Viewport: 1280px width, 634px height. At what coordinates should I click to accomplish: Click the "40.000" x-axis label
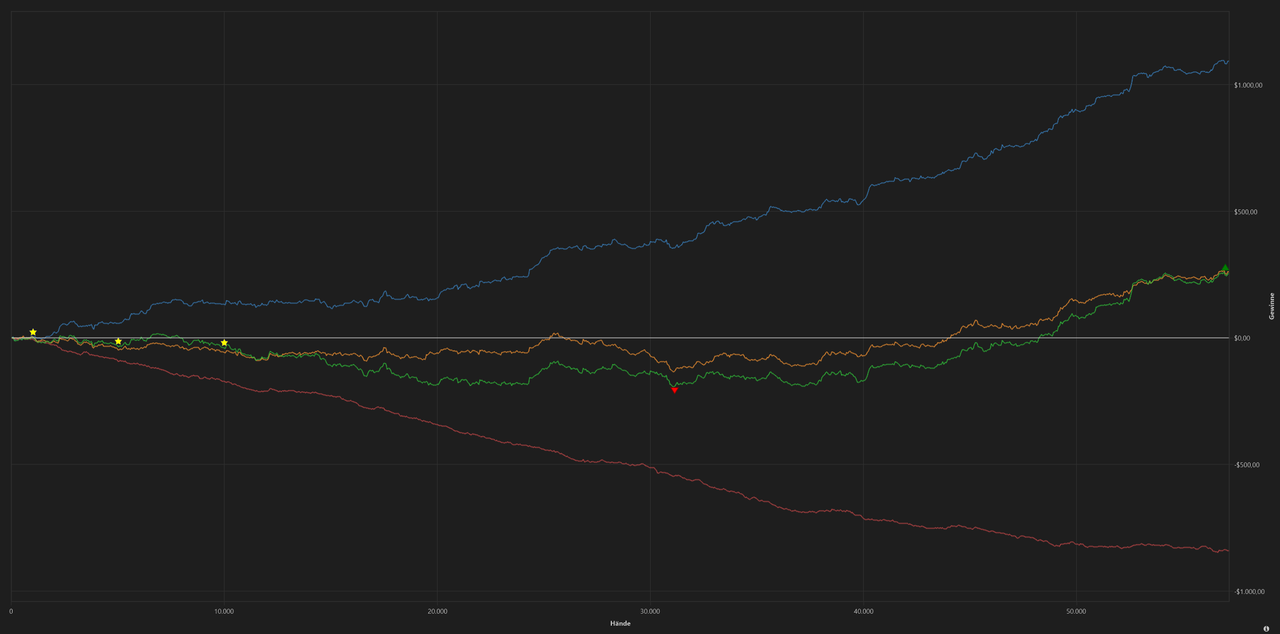(x=864, y=610)
